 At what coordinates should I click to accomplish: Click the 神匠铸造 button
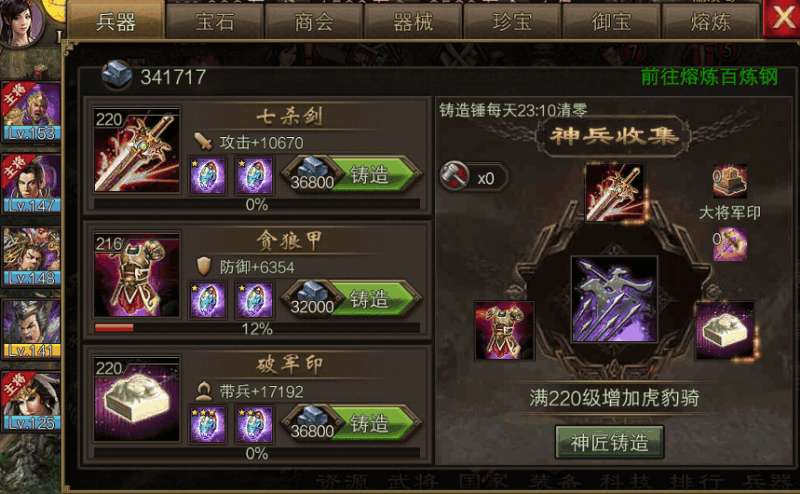click(610, 442)
